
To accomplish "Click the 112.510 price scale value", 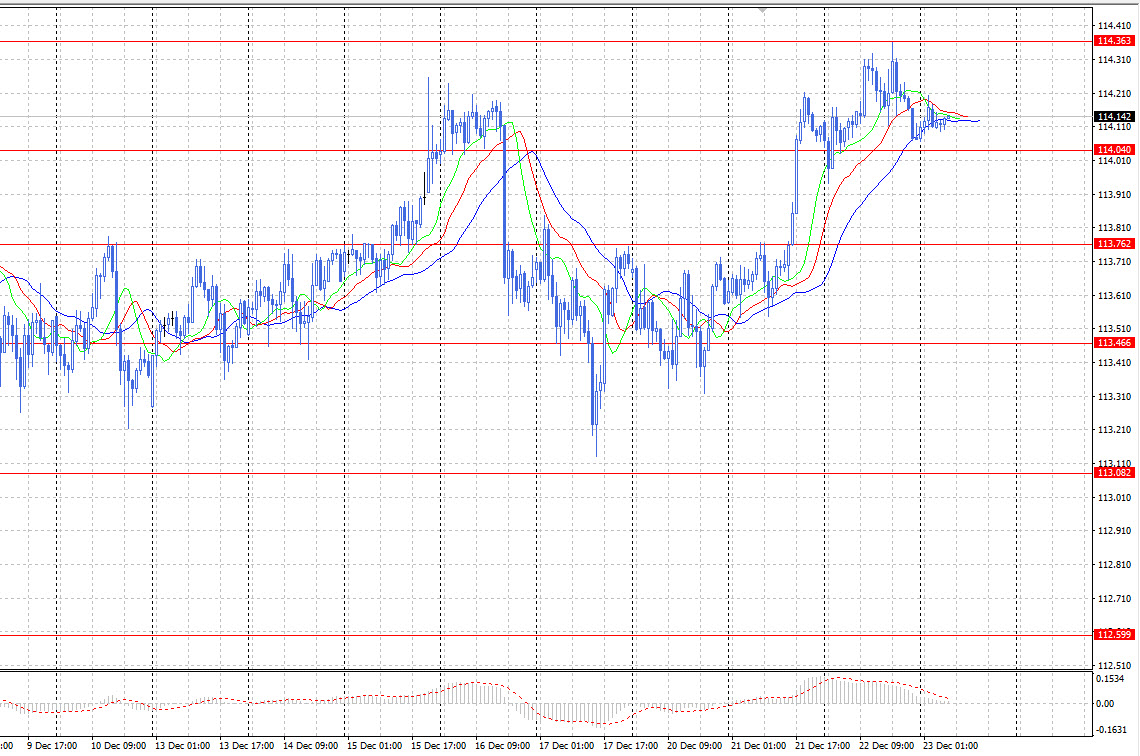I will (1115, 666).
